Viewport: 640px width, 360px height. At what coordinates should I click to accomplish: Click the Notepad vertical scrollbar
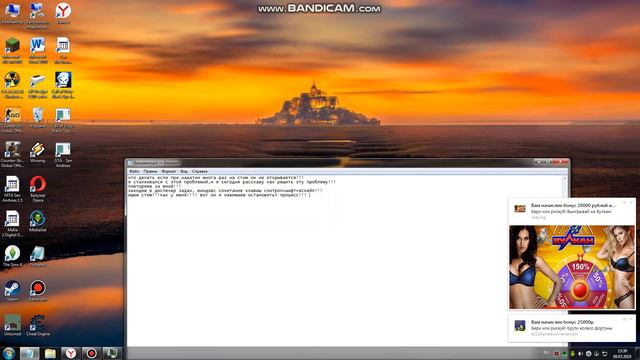565,261
